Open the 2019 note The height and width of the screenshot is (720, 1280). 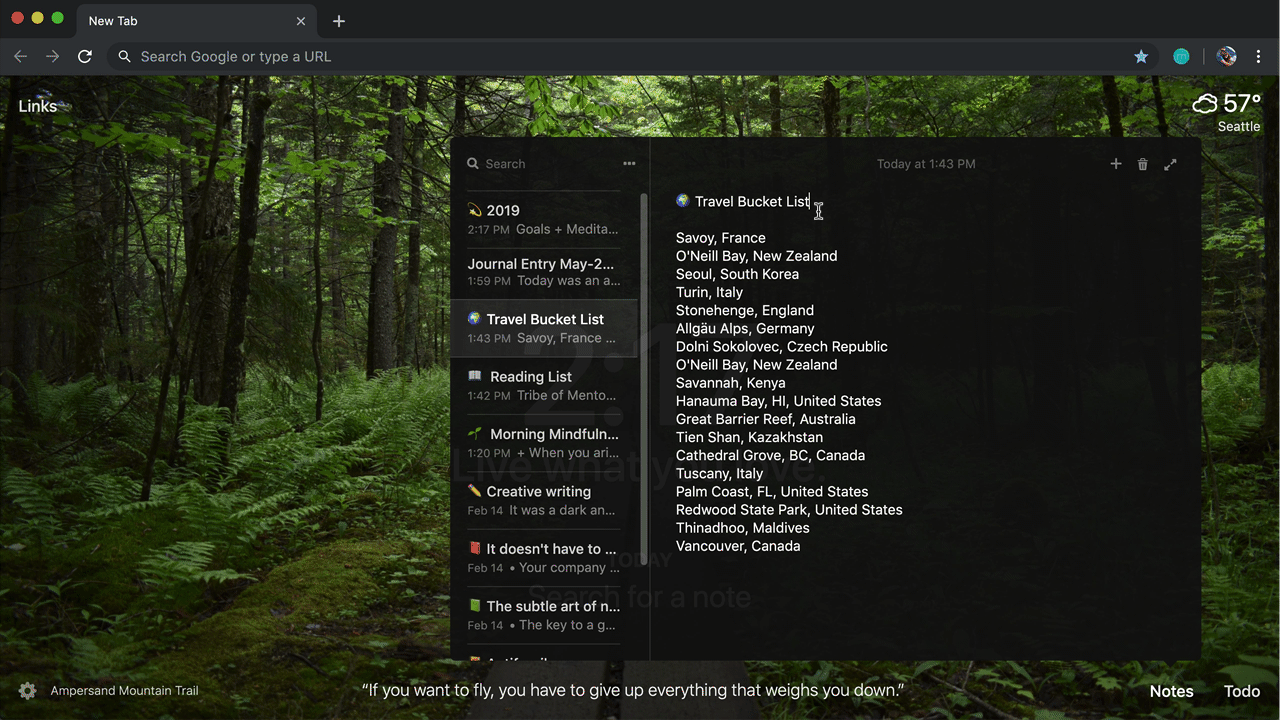543,219
